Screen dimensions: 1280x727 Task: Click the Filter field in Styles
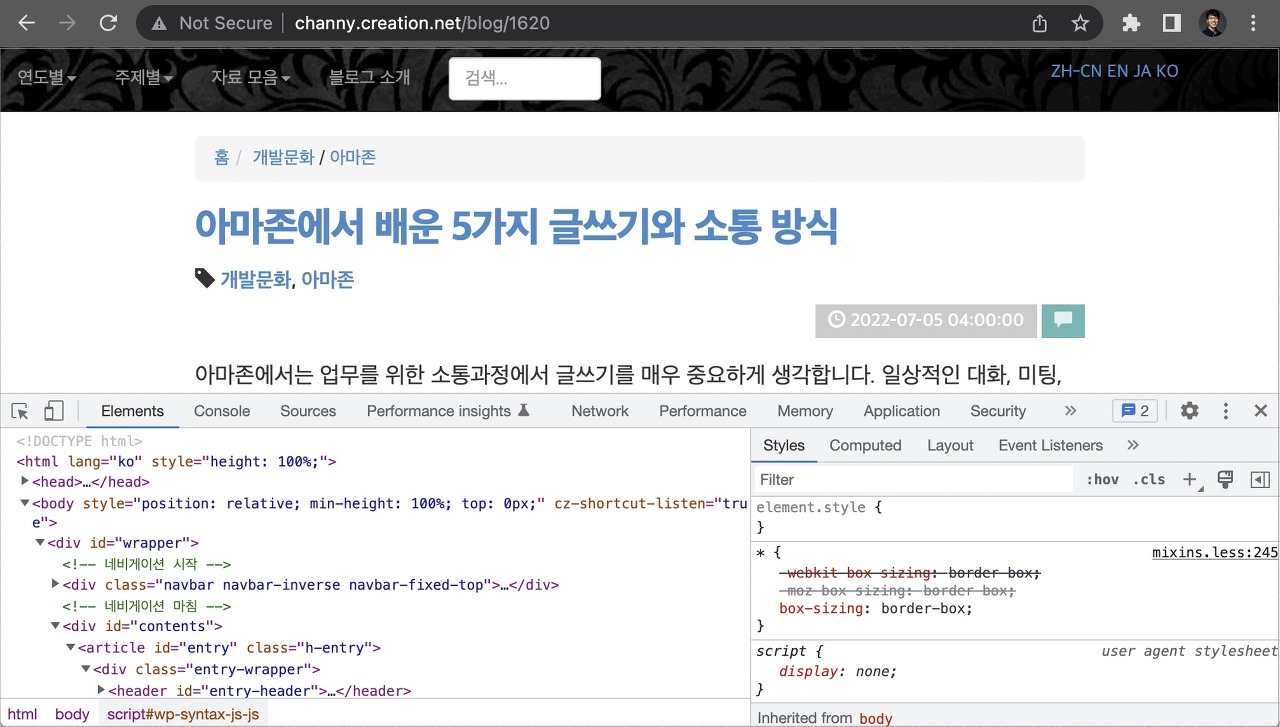pyautogui.click(x=914, y=480)
